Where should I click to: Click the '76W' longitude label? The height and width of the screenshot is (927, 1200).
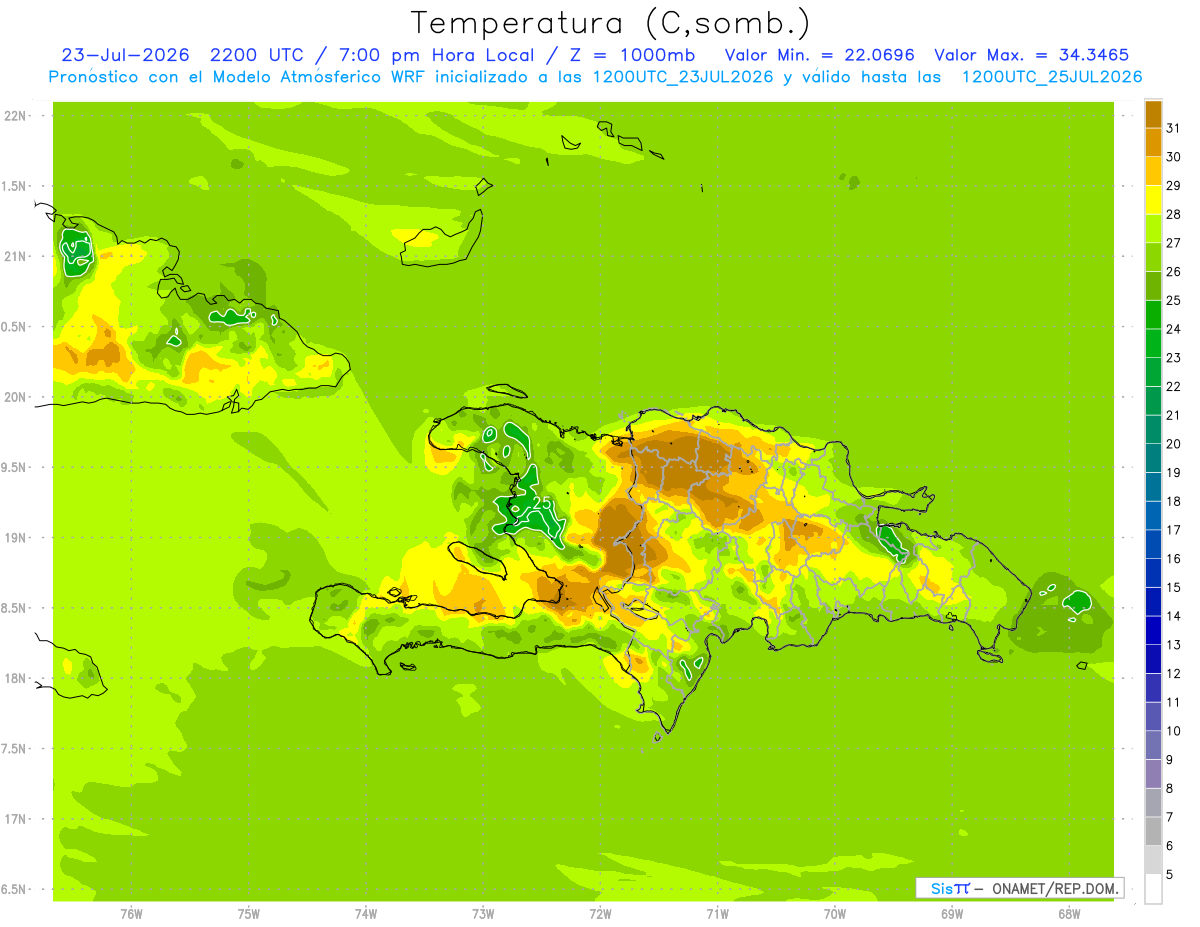(x=131, y=914)
